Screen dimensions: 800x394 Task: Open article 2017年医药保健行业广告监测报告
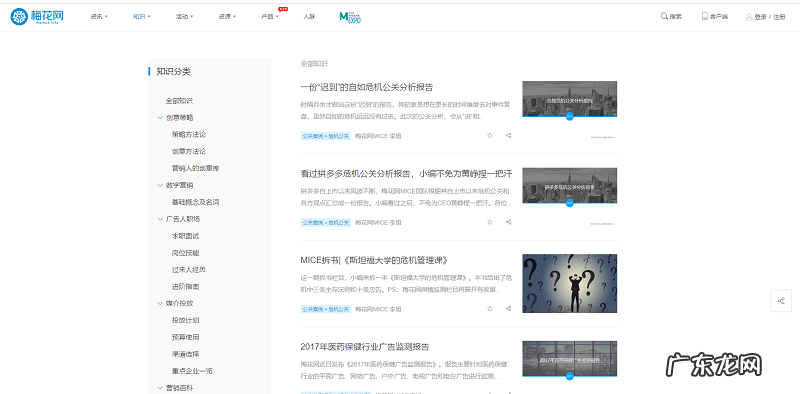[x=365, y=347]
